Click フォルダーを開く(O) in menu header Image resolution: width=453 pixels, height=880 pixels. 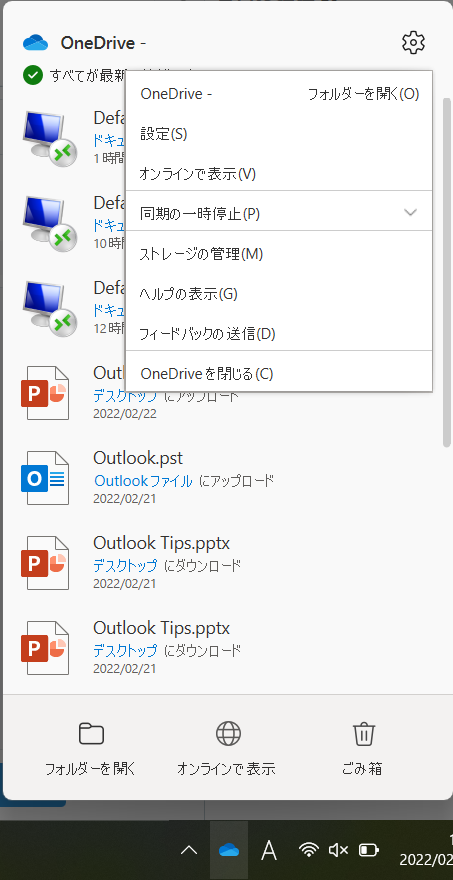tap(363, 94)
